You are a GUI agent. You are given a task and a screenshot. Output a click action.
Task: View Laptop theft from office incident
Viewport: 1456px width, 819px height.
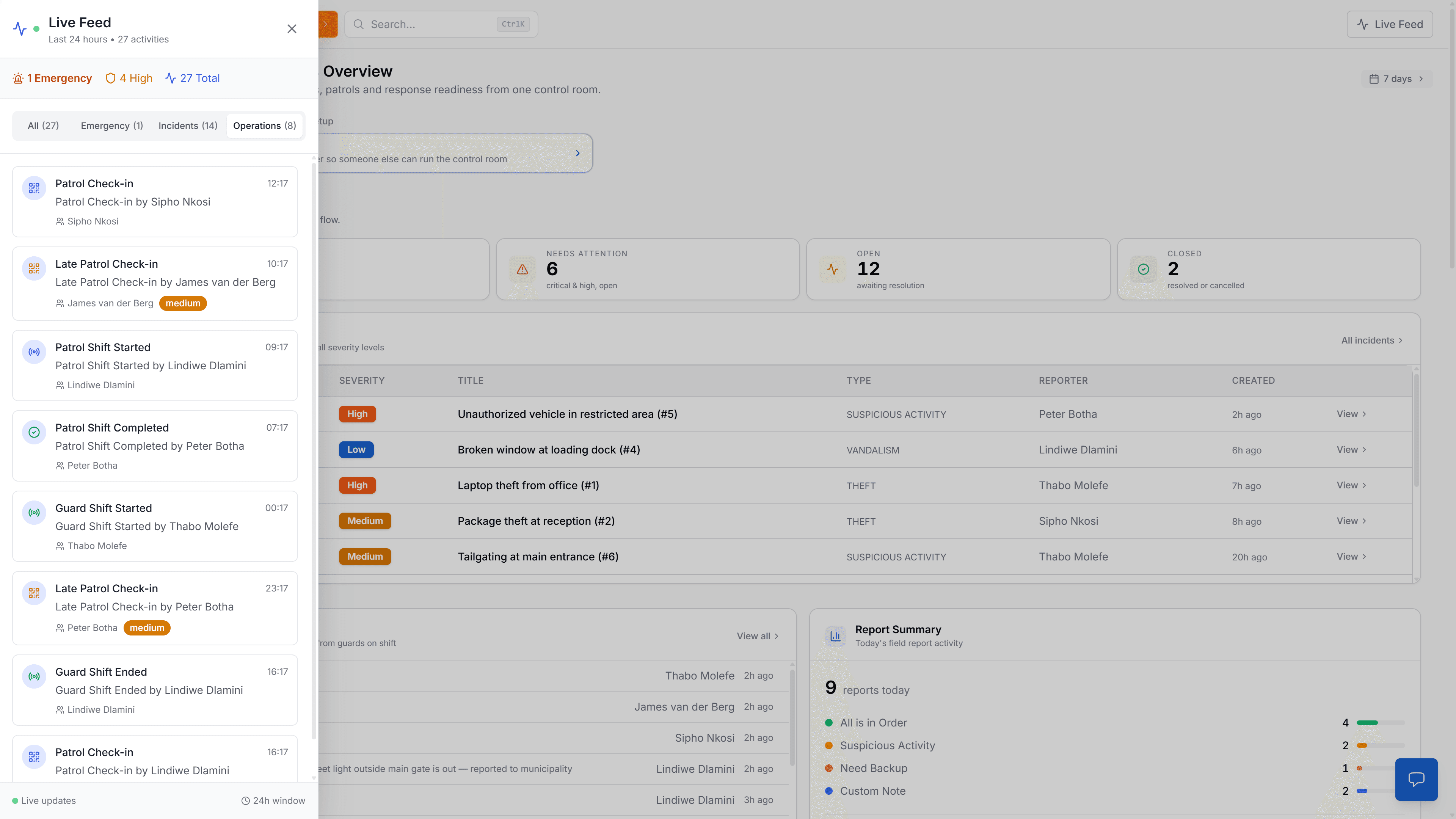tap(1351, 485)
